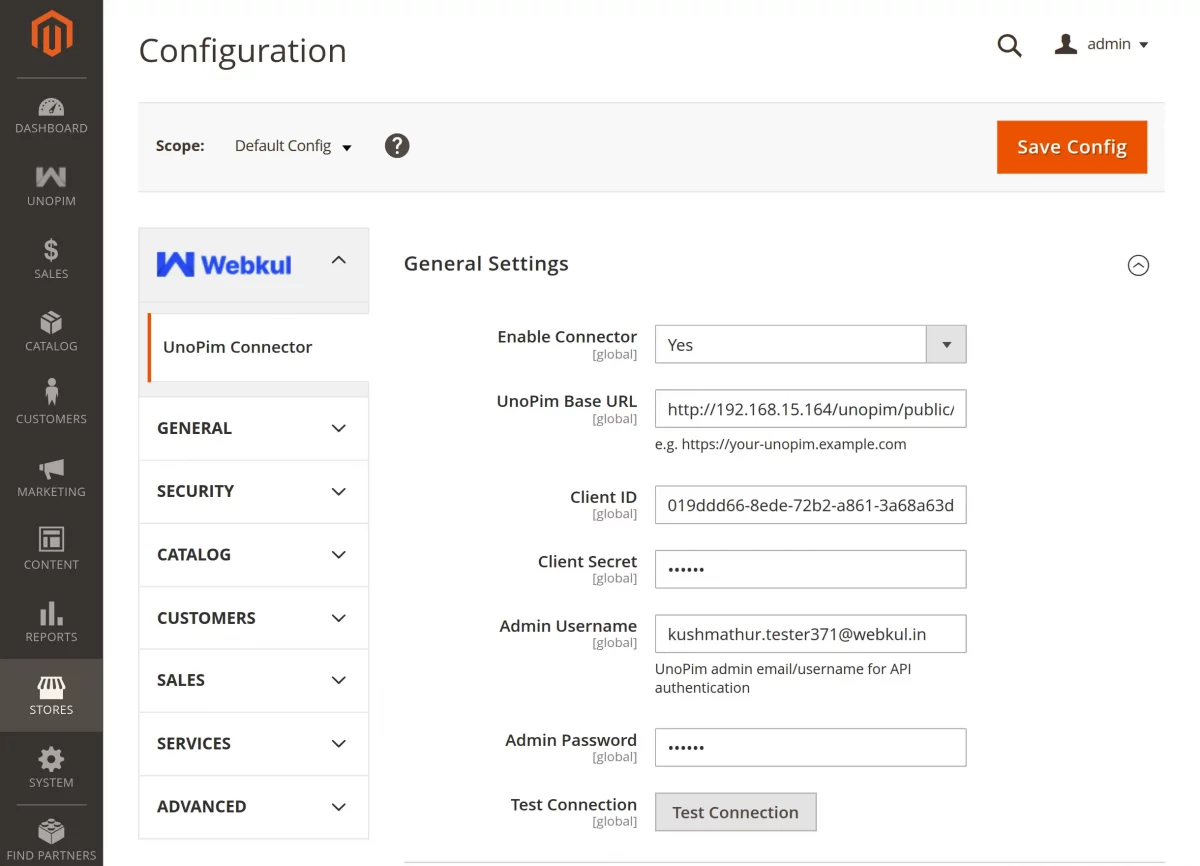Screen dimensions: 1200x866
Task: Open the UnoPim sidebar menu
Action: click(51, 187)
